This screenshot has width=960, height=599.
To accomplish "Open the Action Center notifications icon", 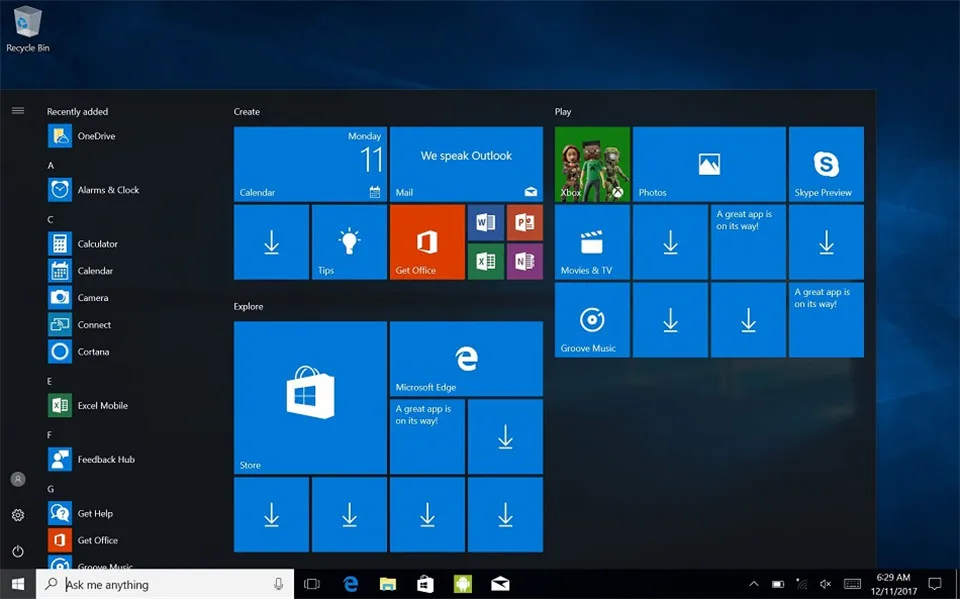I will click(935, 584).
